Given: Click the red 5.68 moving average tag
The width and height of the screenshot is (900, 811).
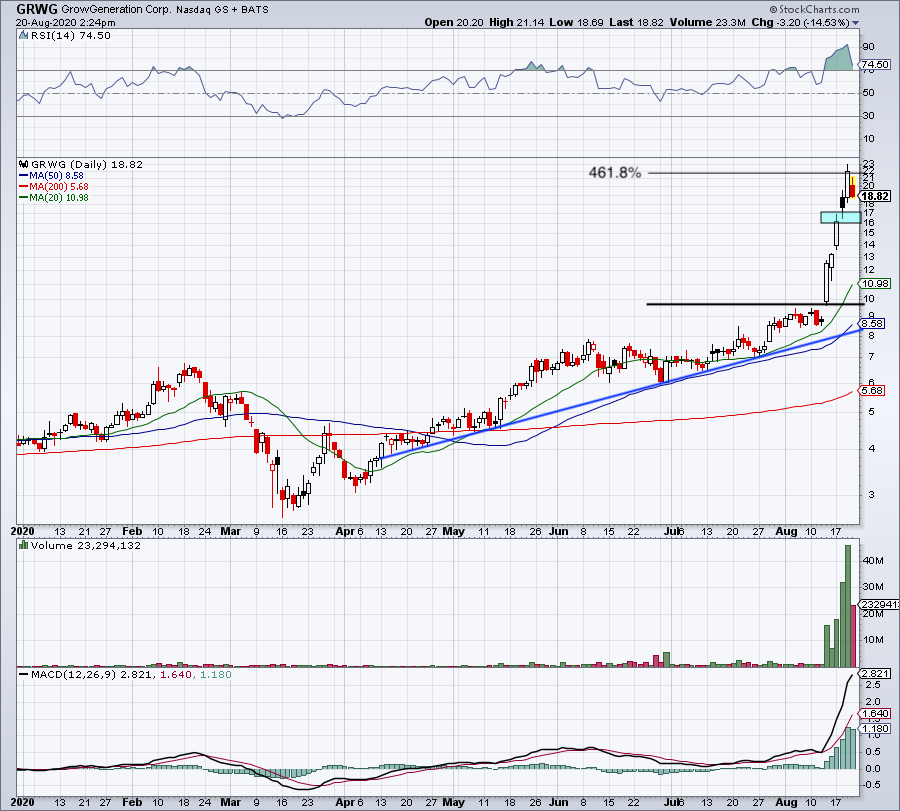Looking at the screenshot, I should pos(872,391).
